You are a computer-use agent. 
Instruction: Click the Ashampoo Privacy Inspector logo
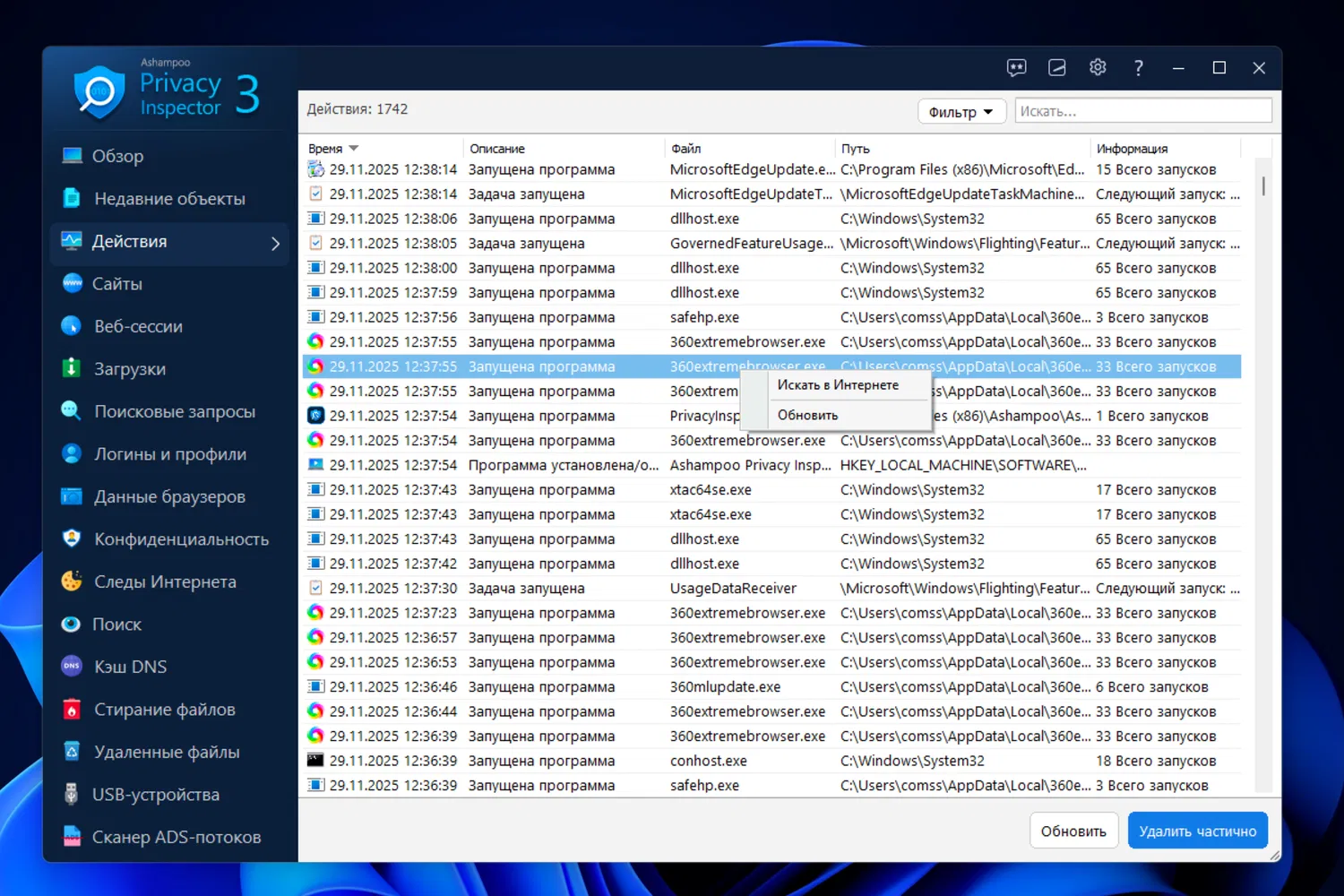pyautogui.click(x=168, y=90)
